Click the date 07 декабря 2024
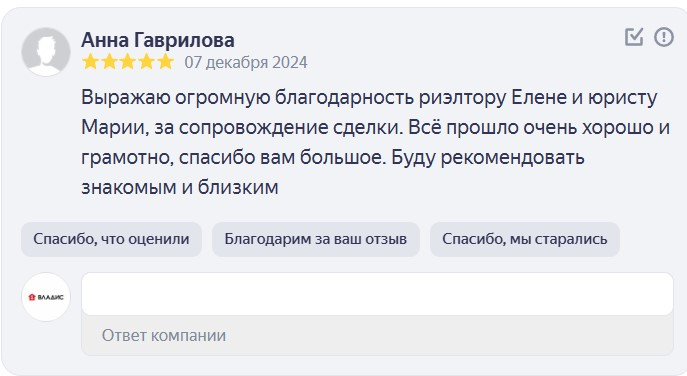687x376 pixels. click(246, 62)
